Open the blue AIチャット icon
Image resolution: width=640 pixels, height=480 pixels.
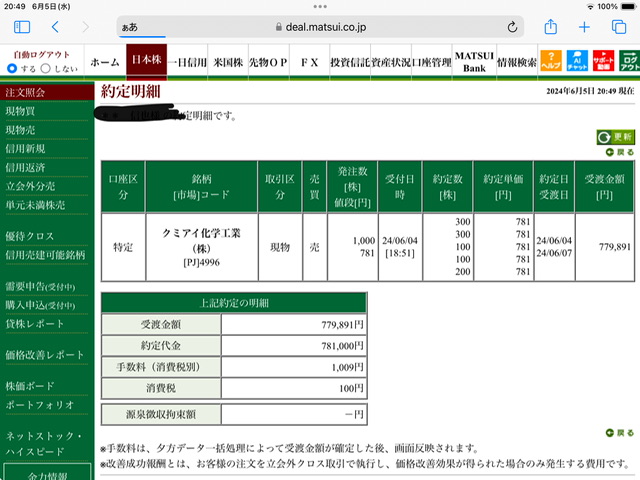(x=577, y=61)
